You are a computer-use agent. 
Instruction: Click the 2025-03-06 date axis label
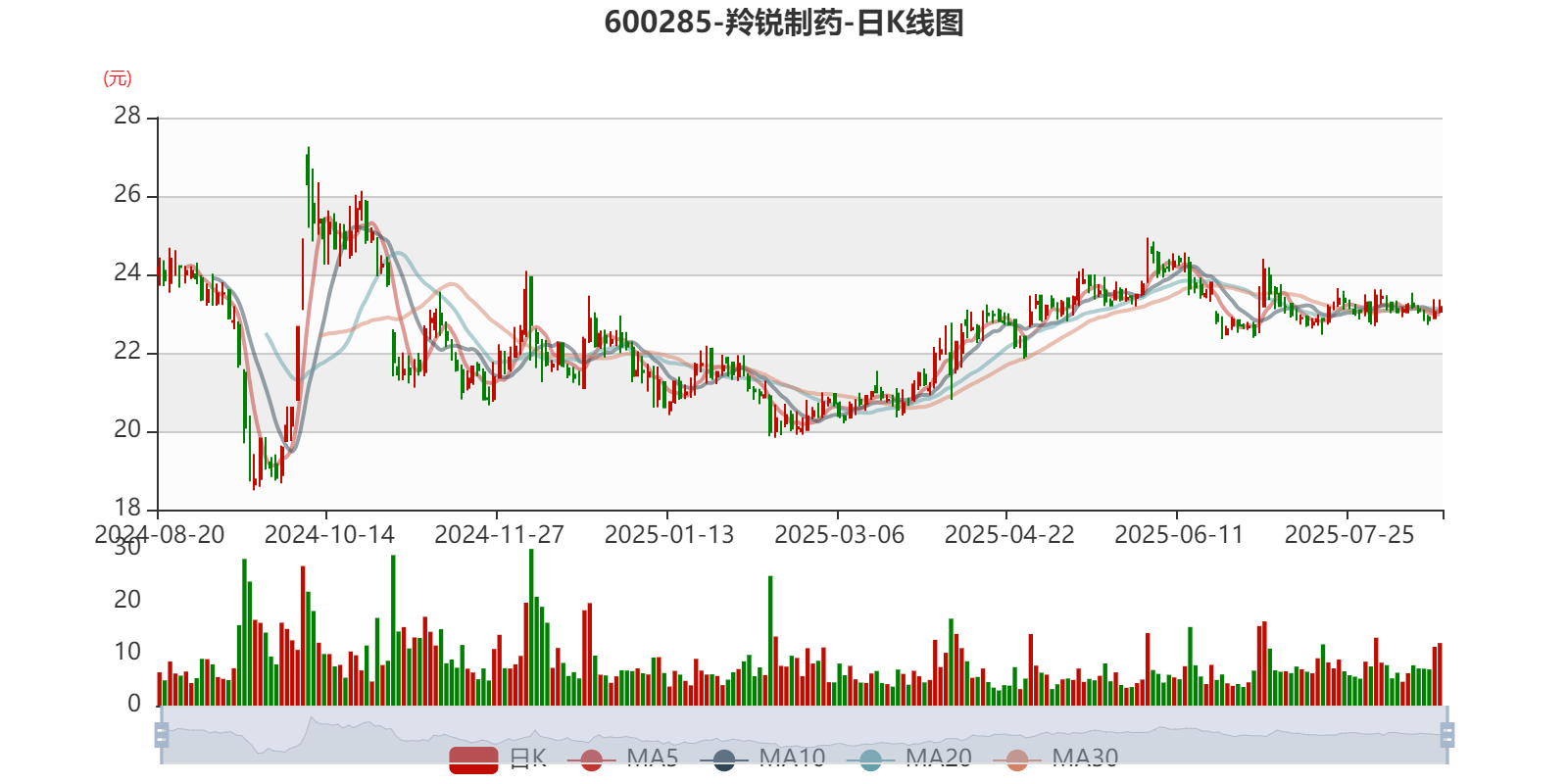839,535
